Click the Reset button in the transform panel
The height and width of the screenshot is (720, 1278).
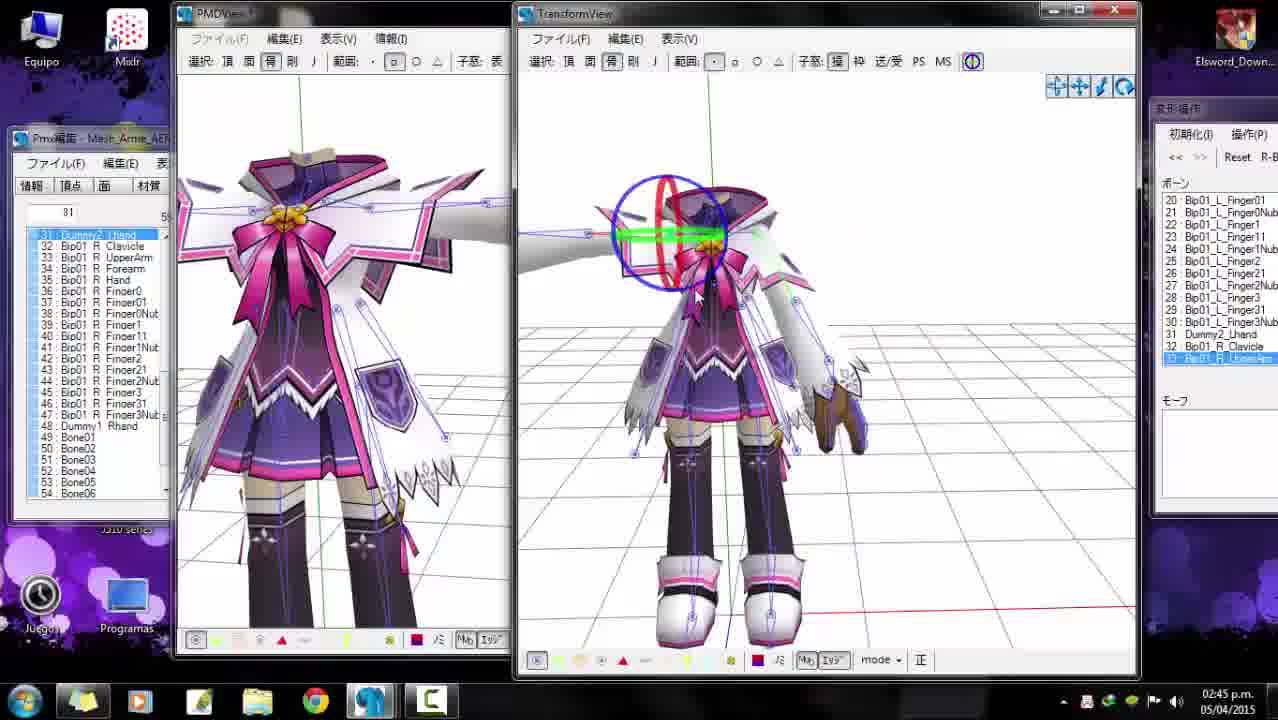point(1237,157)
